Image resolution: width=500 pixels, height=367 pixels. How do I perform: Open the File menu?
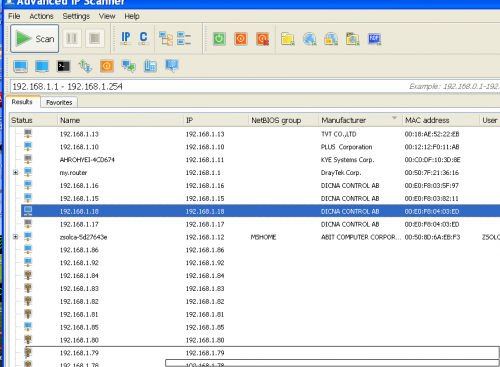pyautogui.click(x=14, y=16)
